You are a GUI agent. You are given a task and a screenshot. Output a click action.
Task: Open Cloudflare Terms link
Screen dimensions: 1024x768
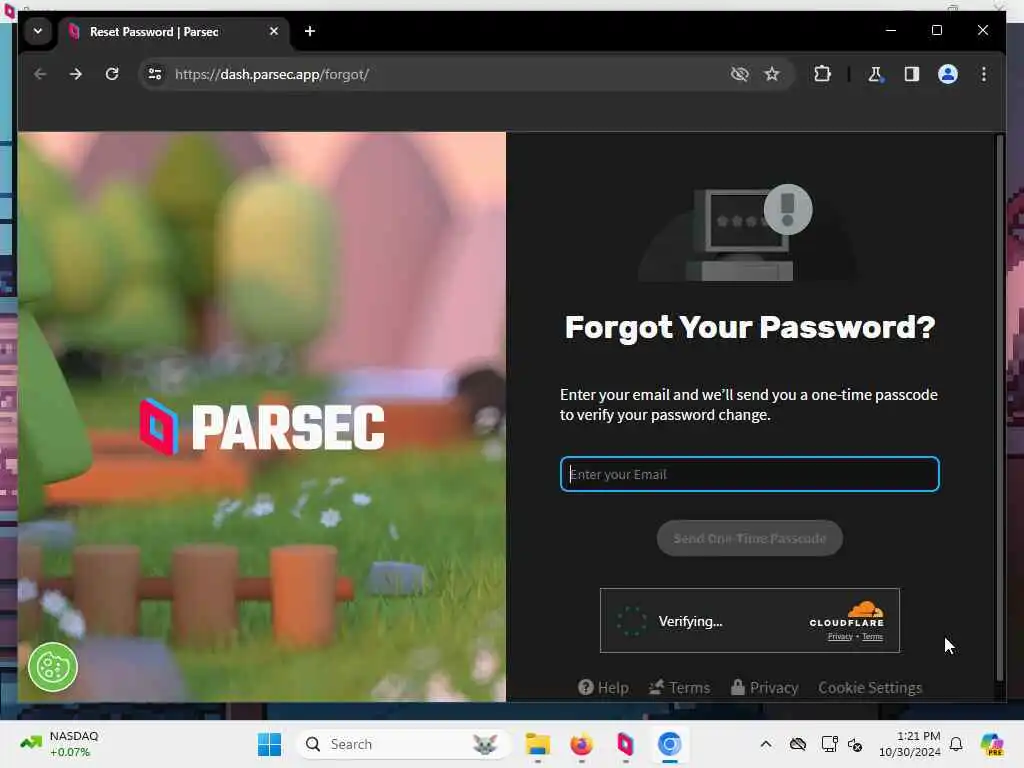872,637
